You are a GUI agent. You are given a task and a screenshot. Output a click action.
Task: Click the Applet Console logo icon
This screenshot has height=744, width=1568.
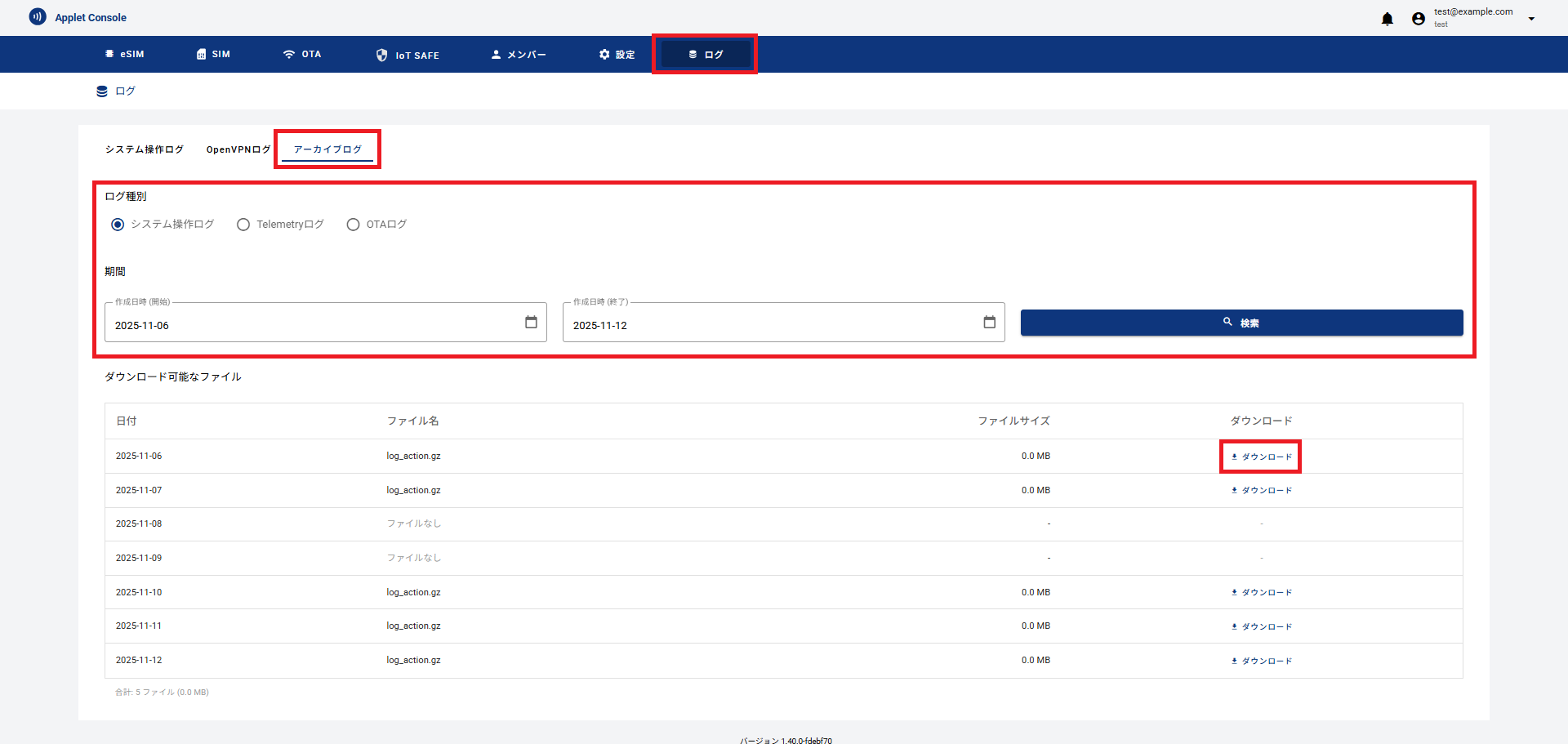(38, 17)
